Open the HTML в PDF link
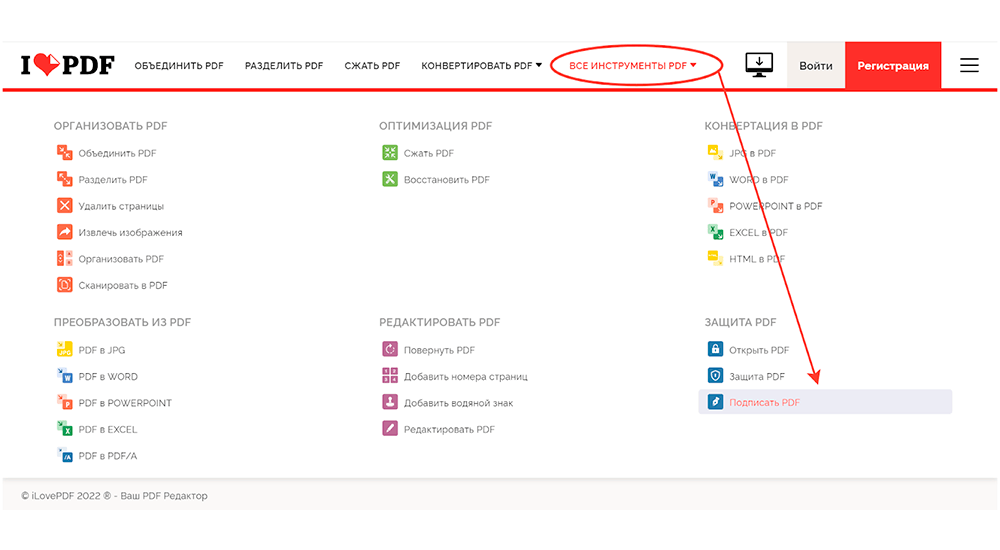The width and height of the screenshot is (1000, 550). coord(757,259)
